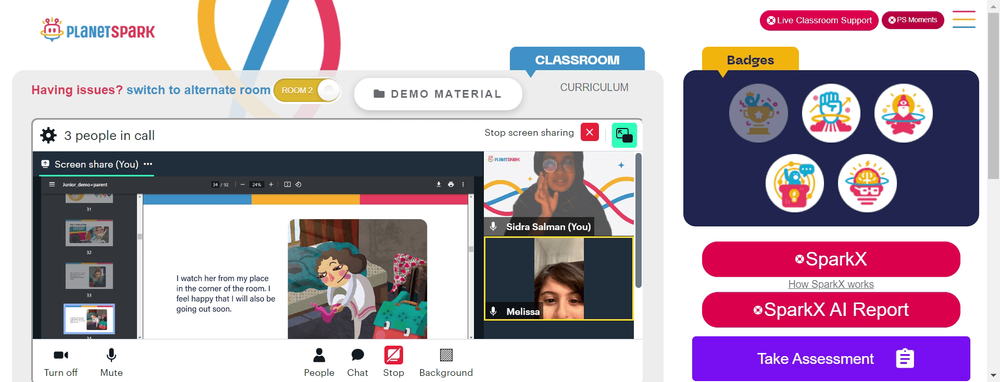Screen dimensions: 1000x382
Task: Select the wizard gnome badge
Action: (904, 114)
